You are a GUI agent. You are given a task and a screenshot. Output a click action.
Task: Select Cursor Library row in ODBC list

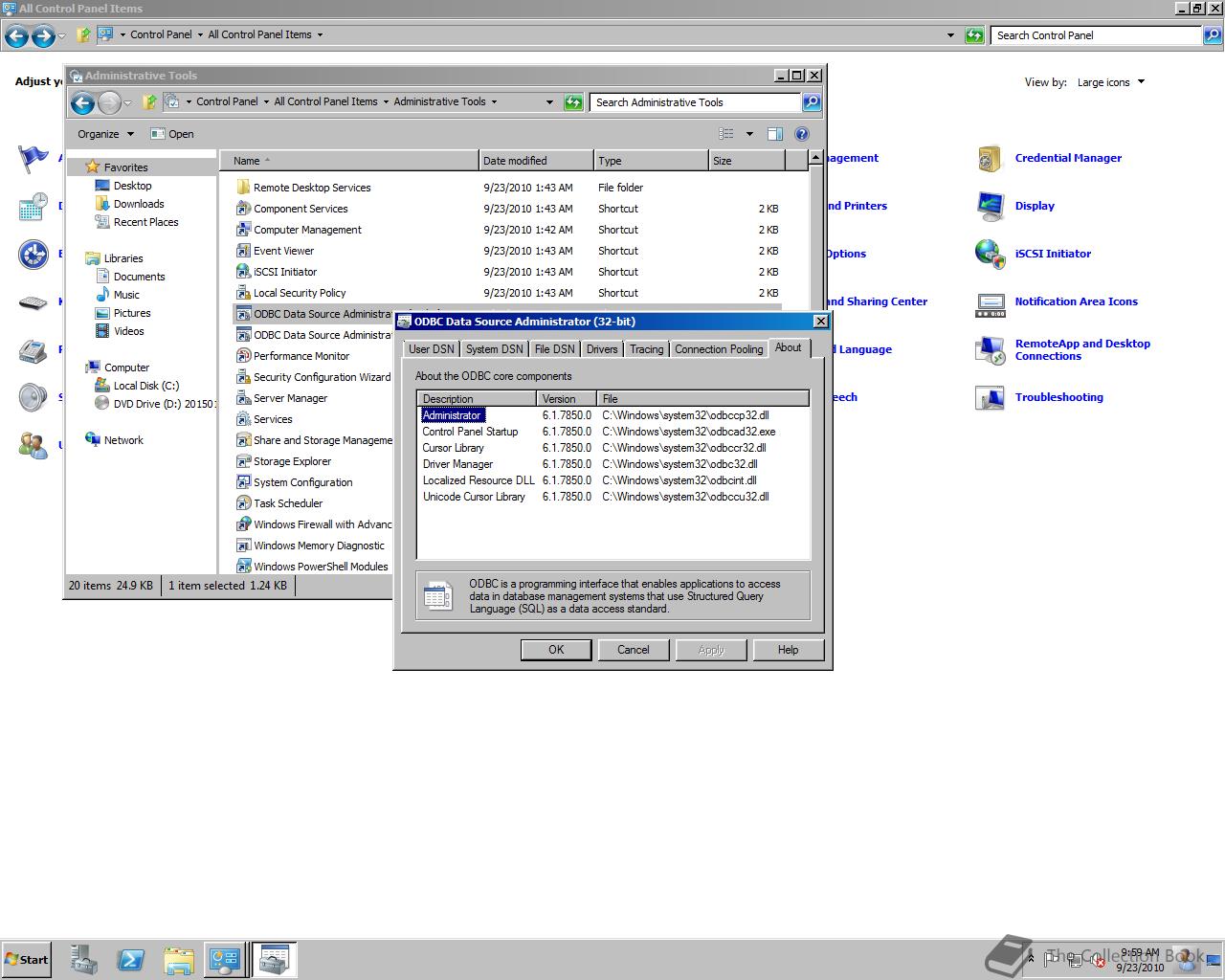click(x=612, y=448)
